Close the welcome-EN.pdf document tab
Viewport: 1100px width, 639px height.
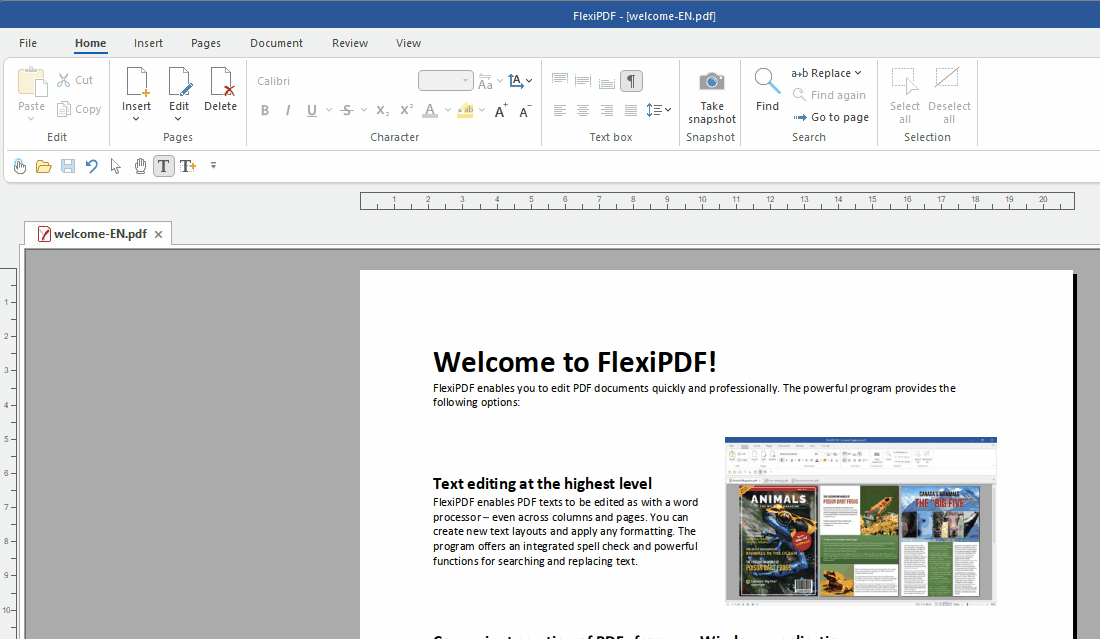[158, 234]
